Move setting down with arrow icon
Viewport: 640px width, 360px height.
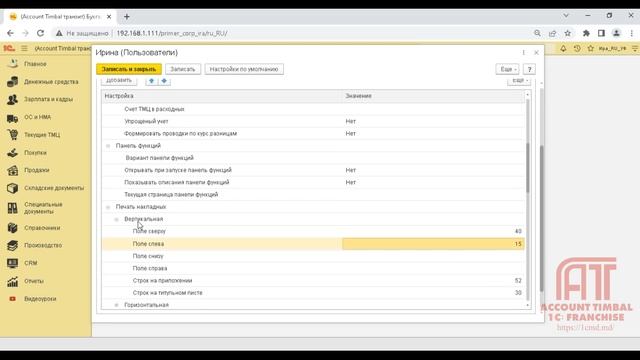[x=164, y=80]
